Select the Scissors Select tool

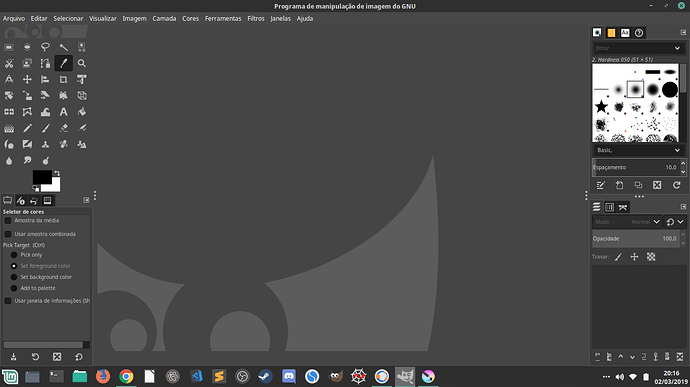(9, 63)
